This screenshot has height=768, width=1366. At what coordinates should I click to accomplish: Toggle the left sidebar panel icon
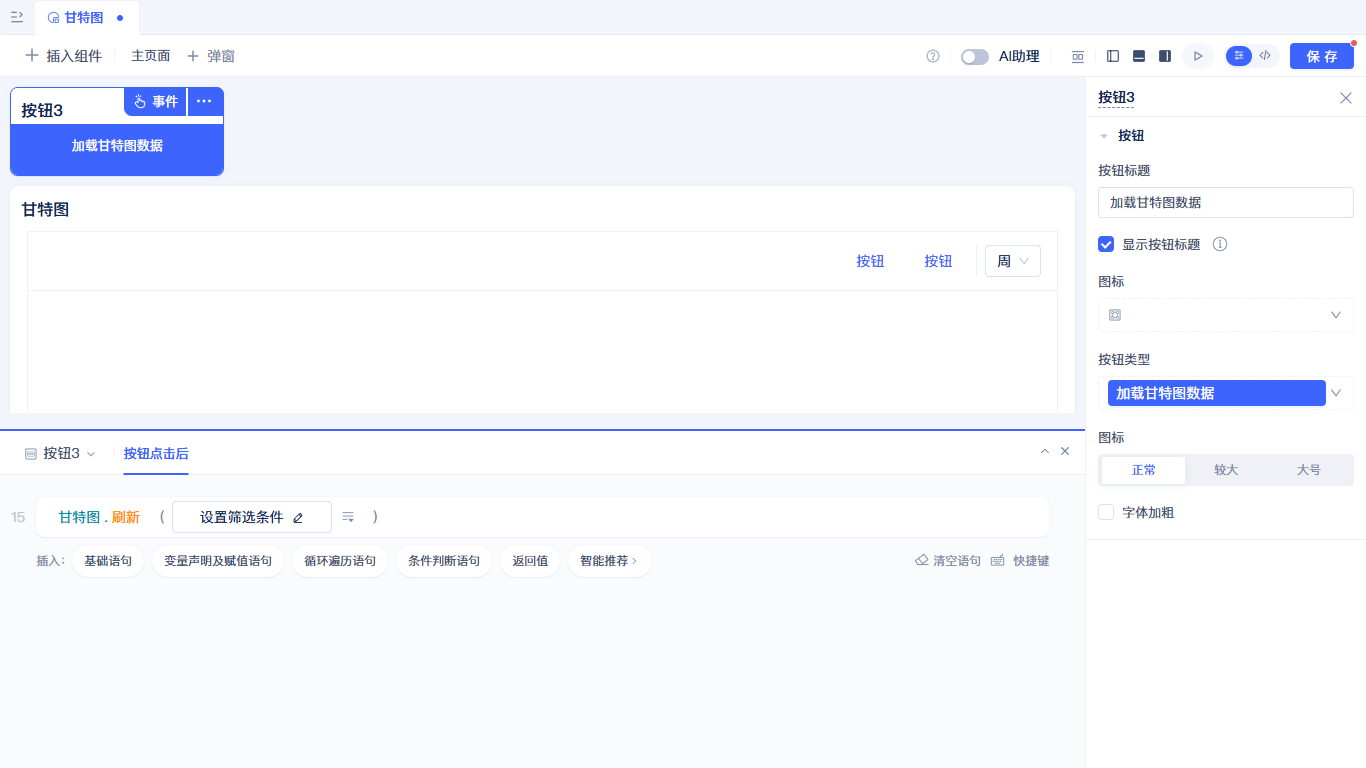point(1113,56)
